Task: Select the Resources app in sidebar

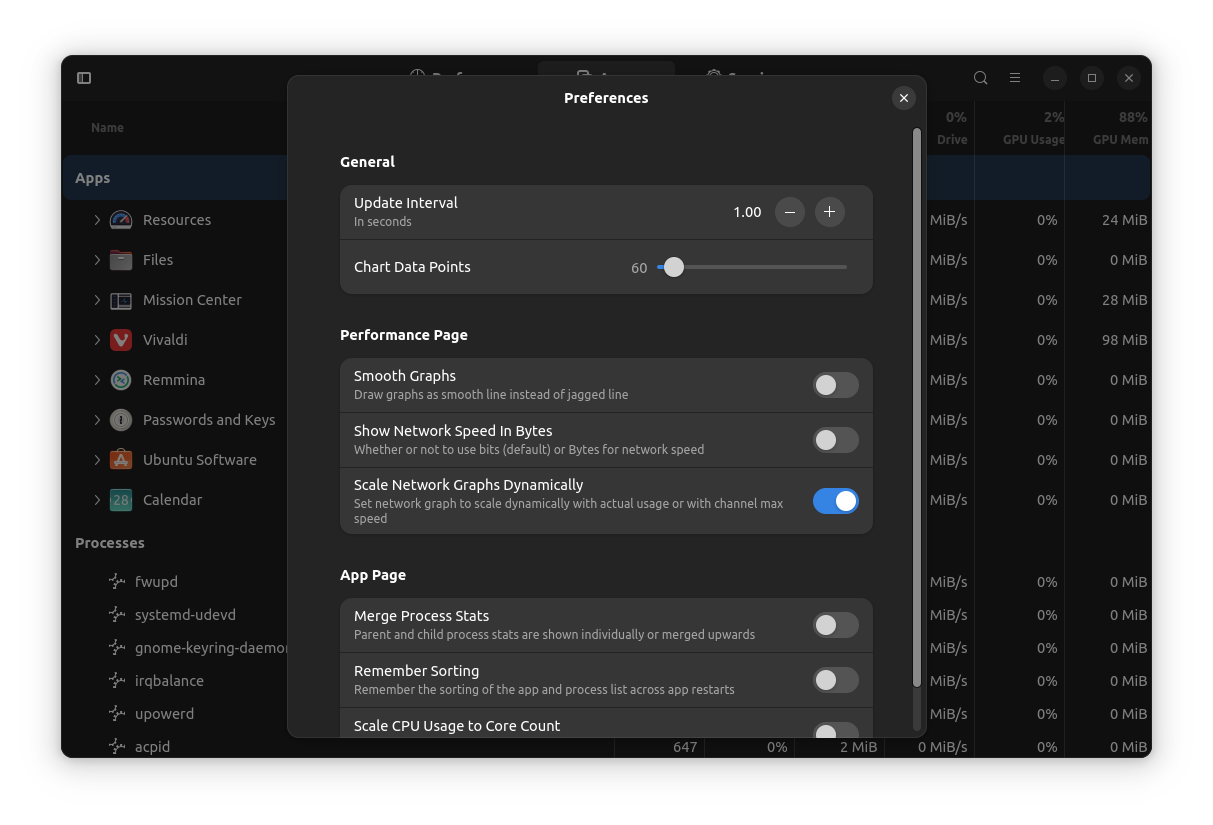Action: 176,219
